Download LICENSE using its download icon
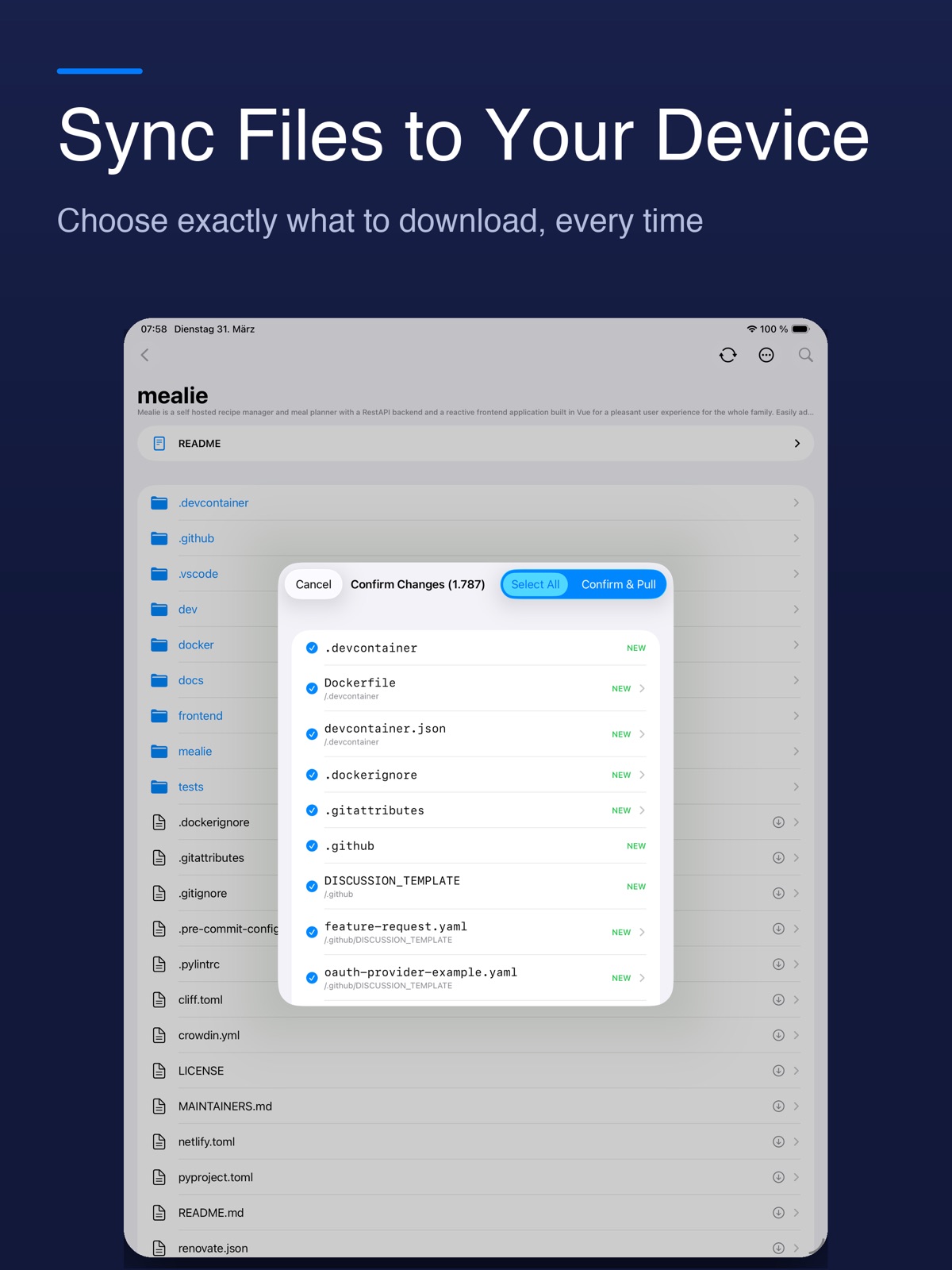 click(778, 1071)
